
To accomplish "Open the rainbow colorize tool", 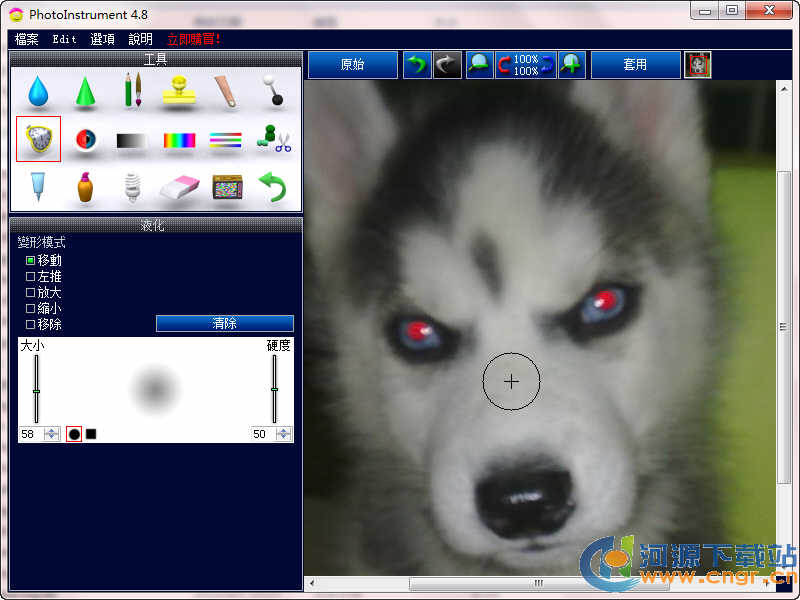I will click(179, 140).
